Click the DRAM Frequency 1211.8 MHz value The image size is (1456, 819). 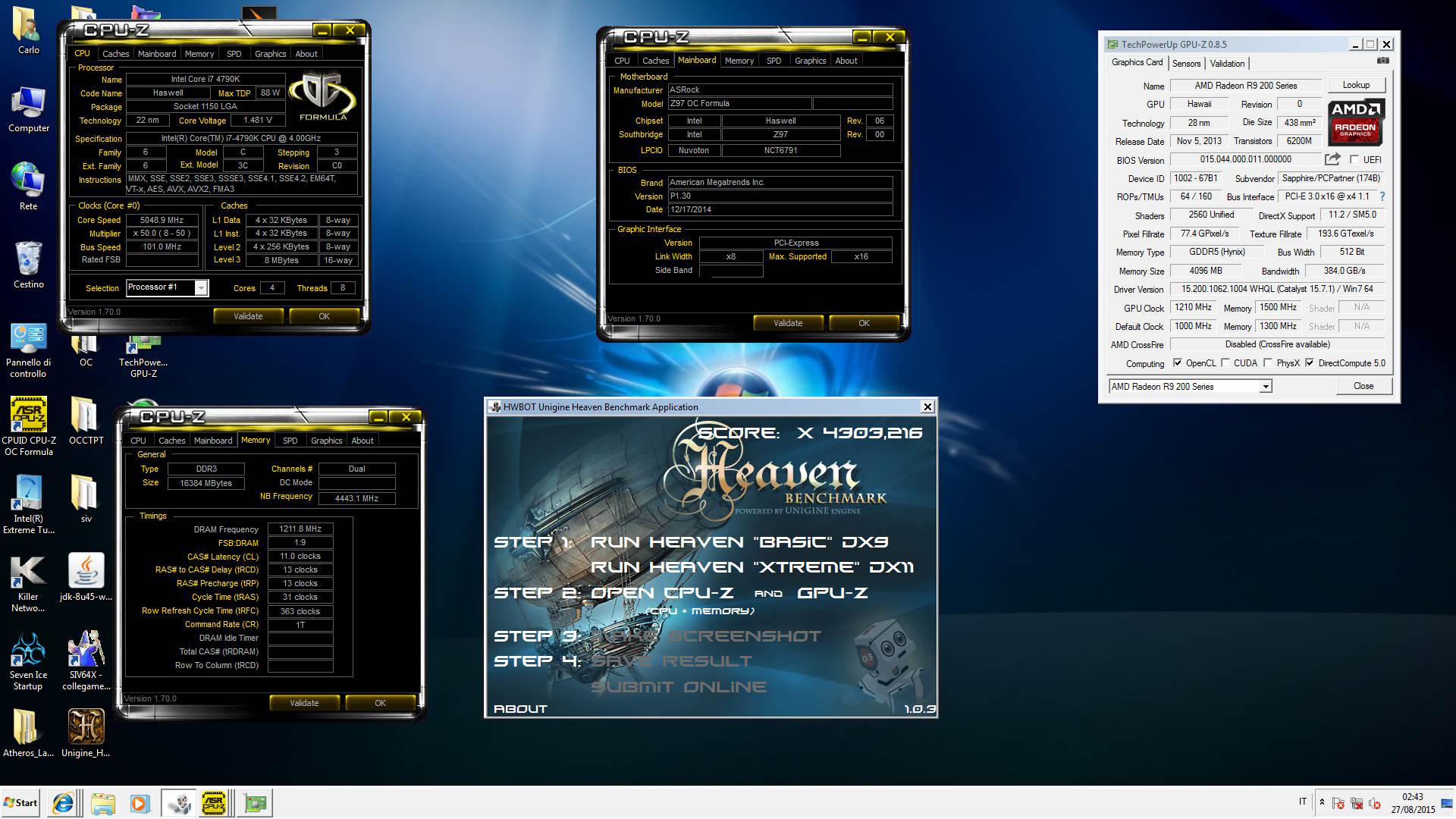(x=300, y=529)
